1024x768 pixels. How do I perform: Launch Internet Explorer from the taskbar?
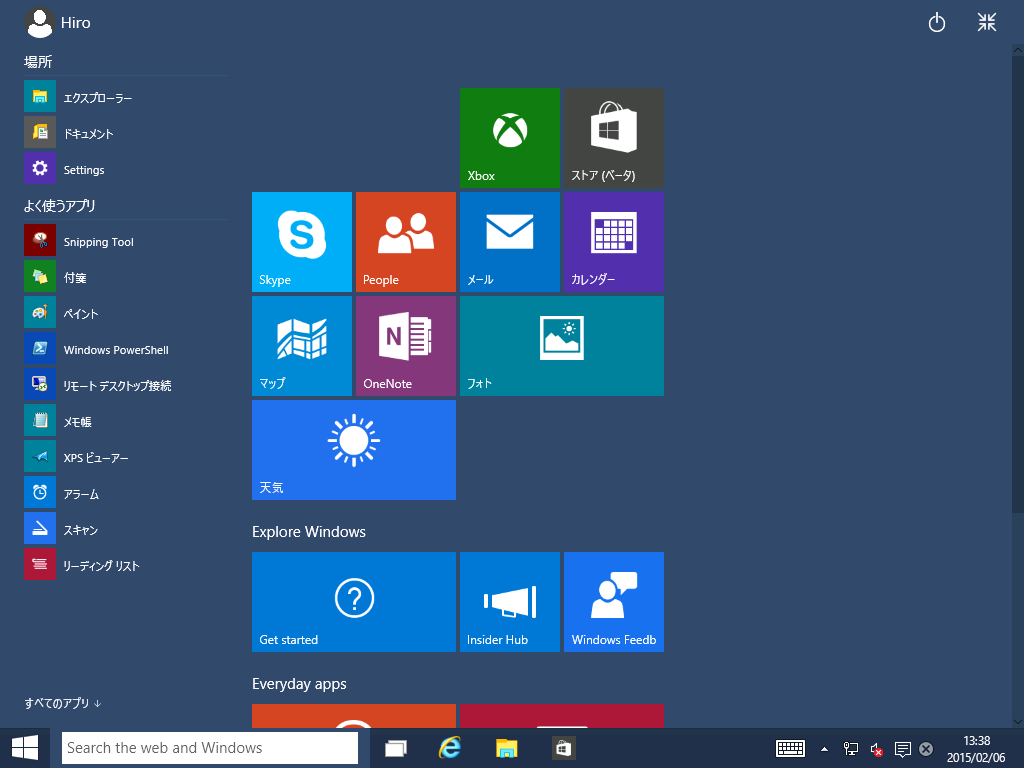click(x=450, y=748)
